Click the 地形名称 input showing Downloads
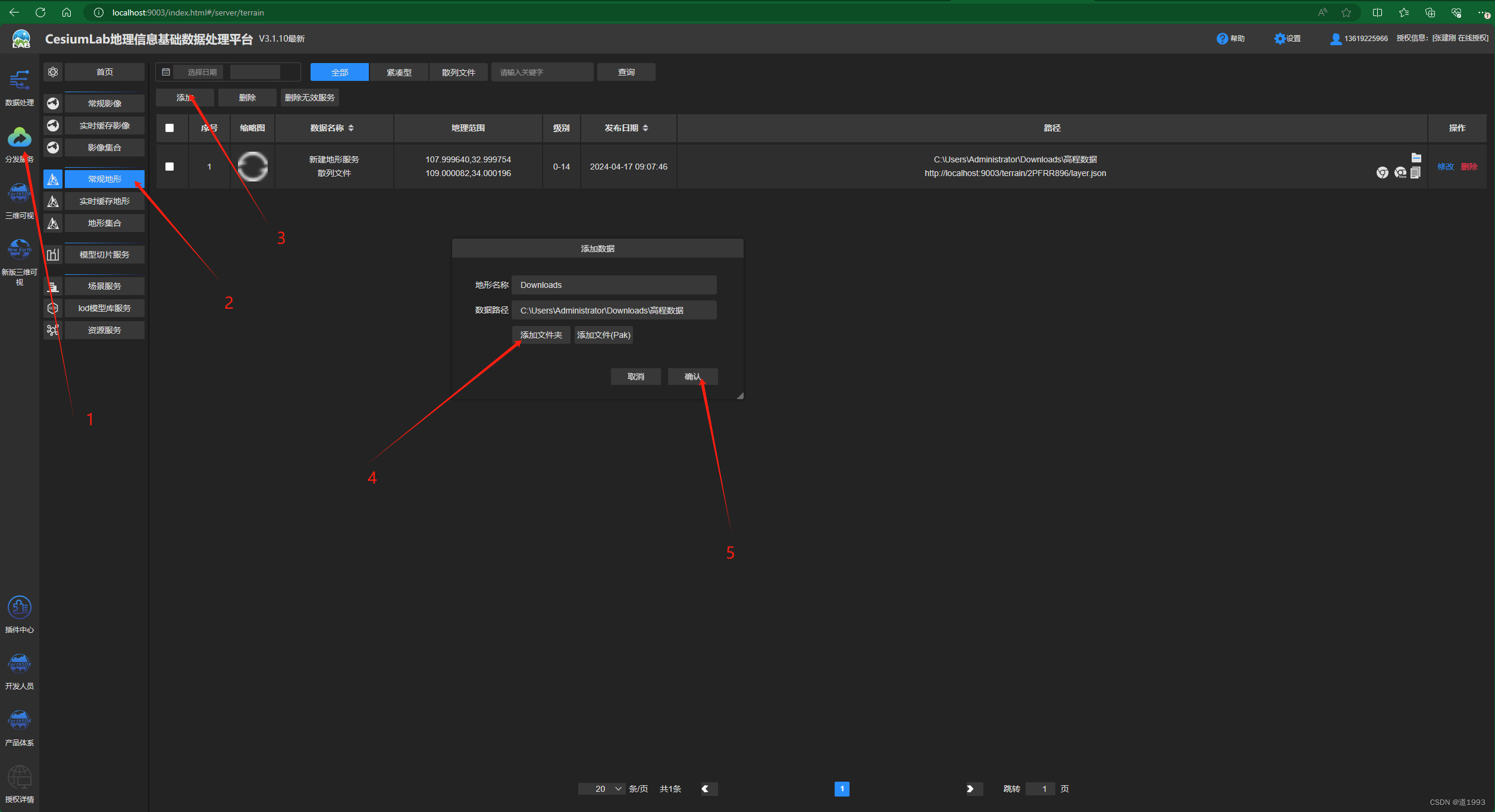 (x=613, y=285)
